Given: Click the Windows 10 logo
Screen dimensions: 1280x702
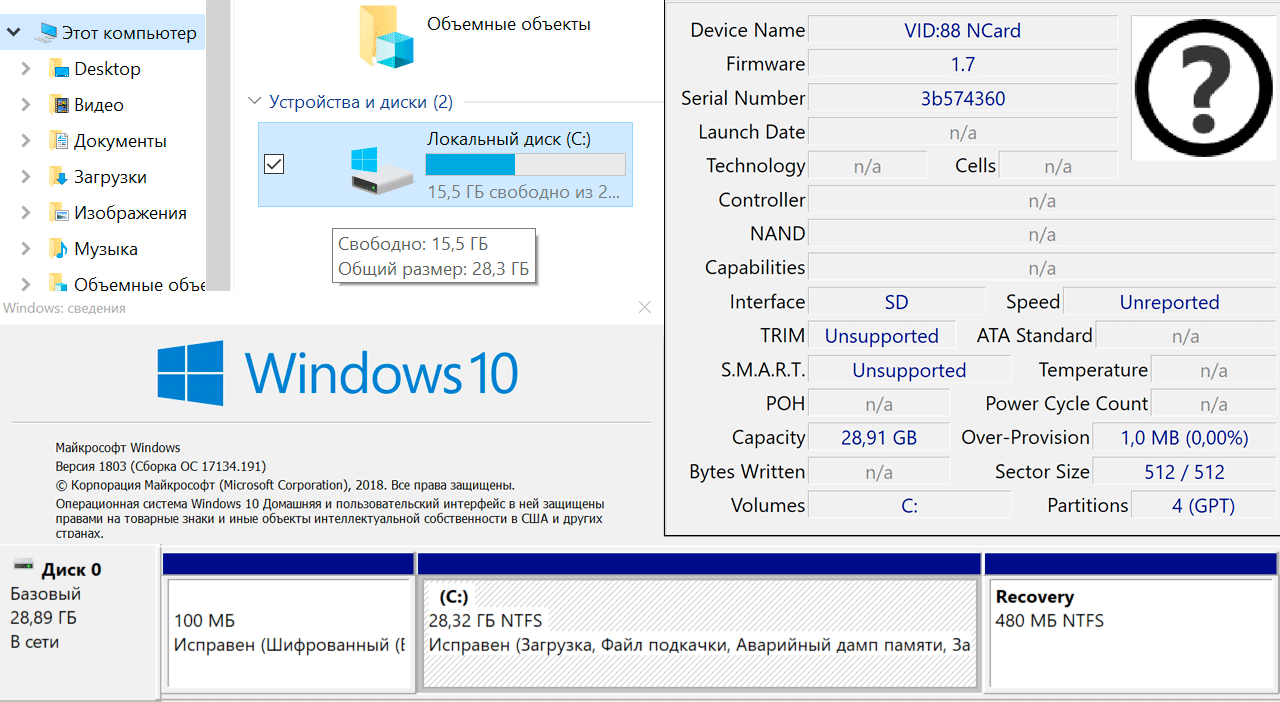Looking at the screenshot, I should click(190, 372).
